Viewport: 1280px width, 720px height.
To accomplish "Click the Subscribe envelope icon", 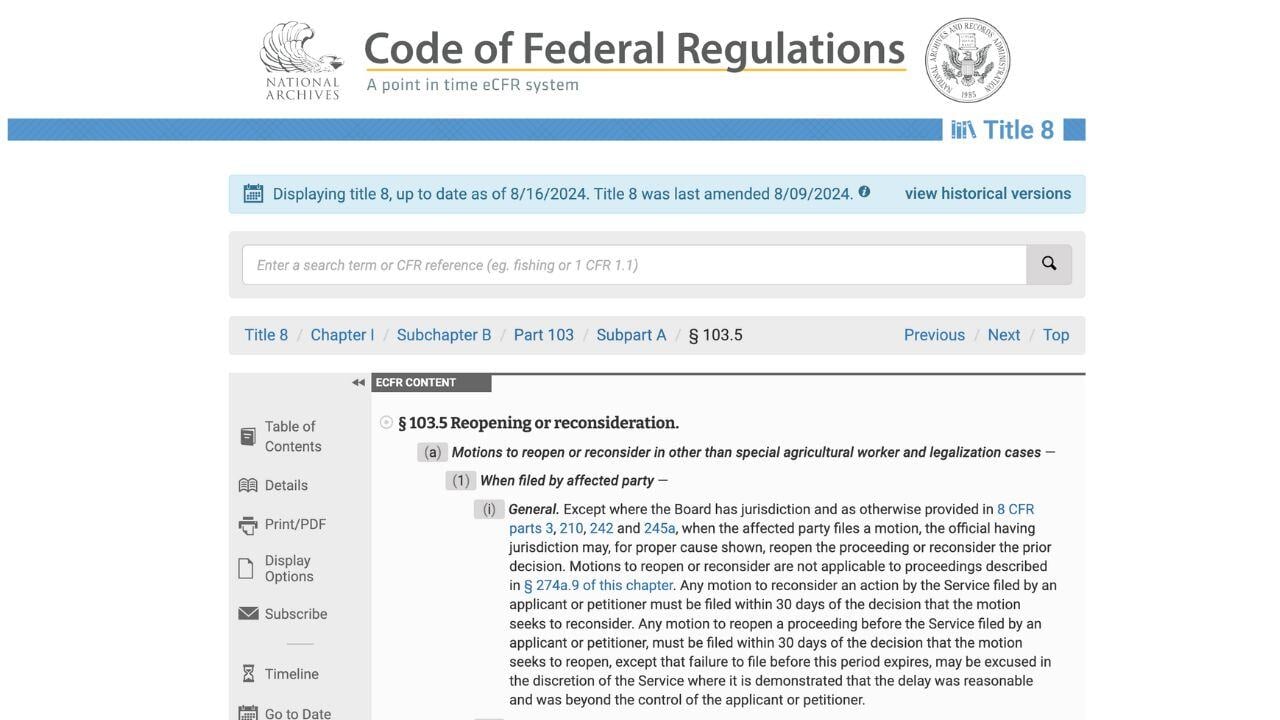I will (248, 612).
